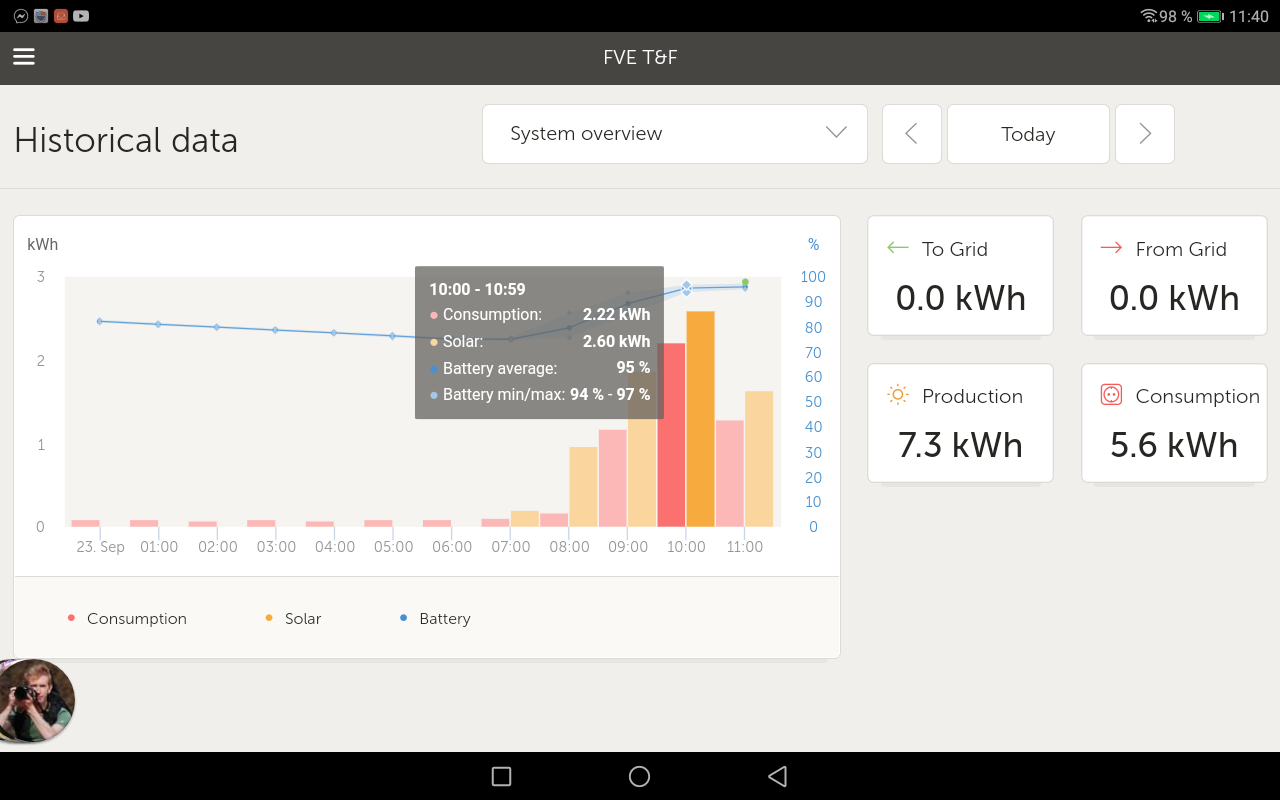
Task: Expand the System overview dropdown
Action: click(674, 134)
